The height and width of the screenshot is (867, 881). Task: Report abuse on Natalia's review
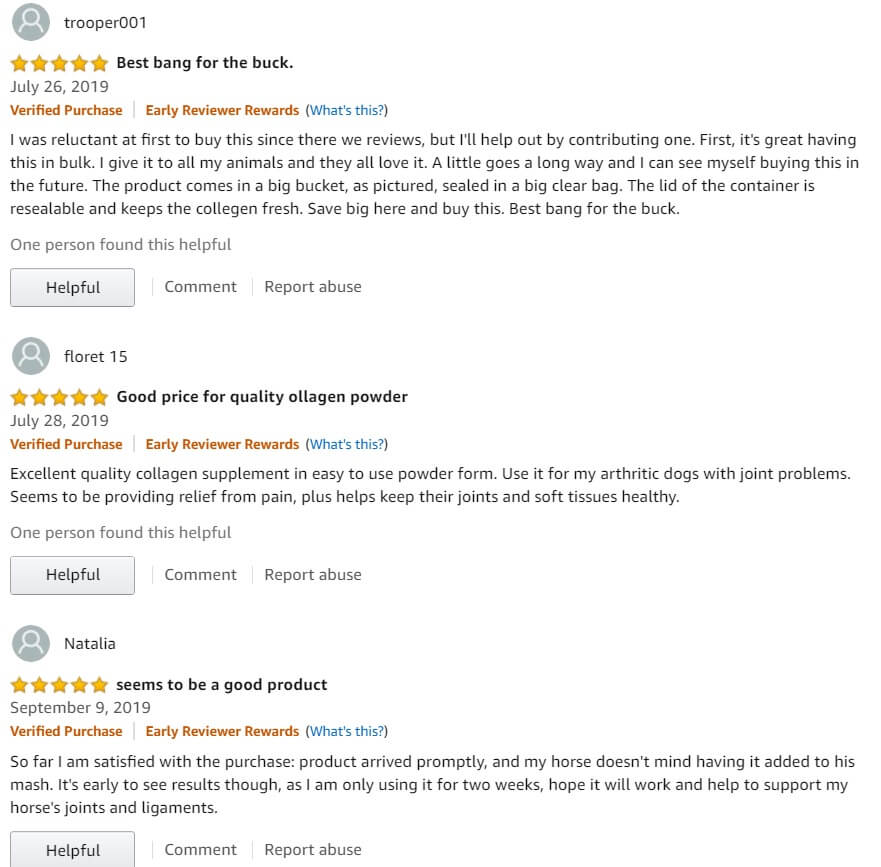[313, 850]
